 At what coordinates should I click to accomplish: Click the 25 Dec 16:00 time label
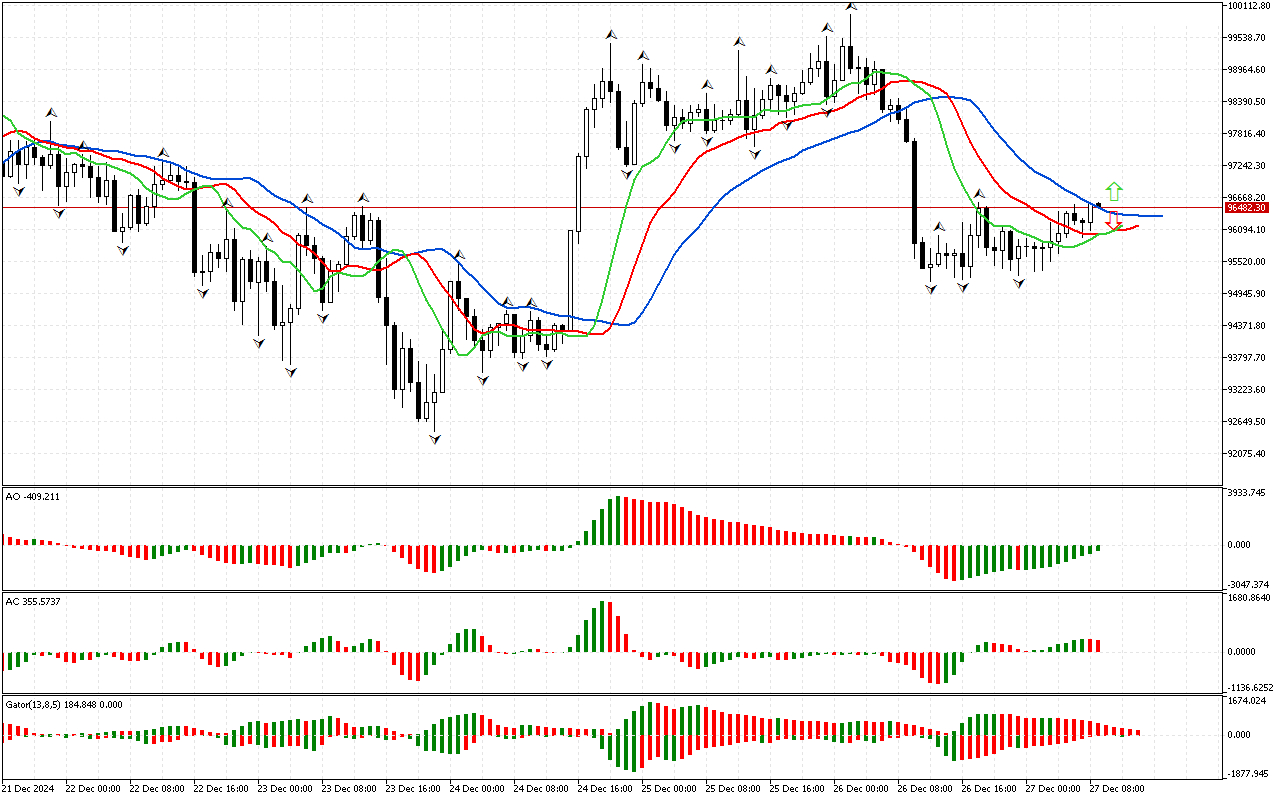pyautogui.click(x=797, y=789)
